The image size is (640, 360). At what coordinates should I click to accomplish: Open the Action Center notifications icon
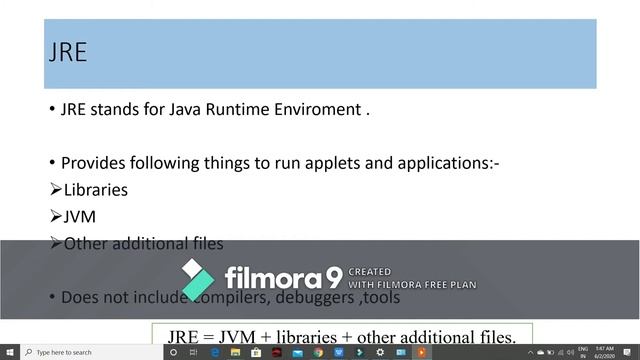tap(627, 353)
